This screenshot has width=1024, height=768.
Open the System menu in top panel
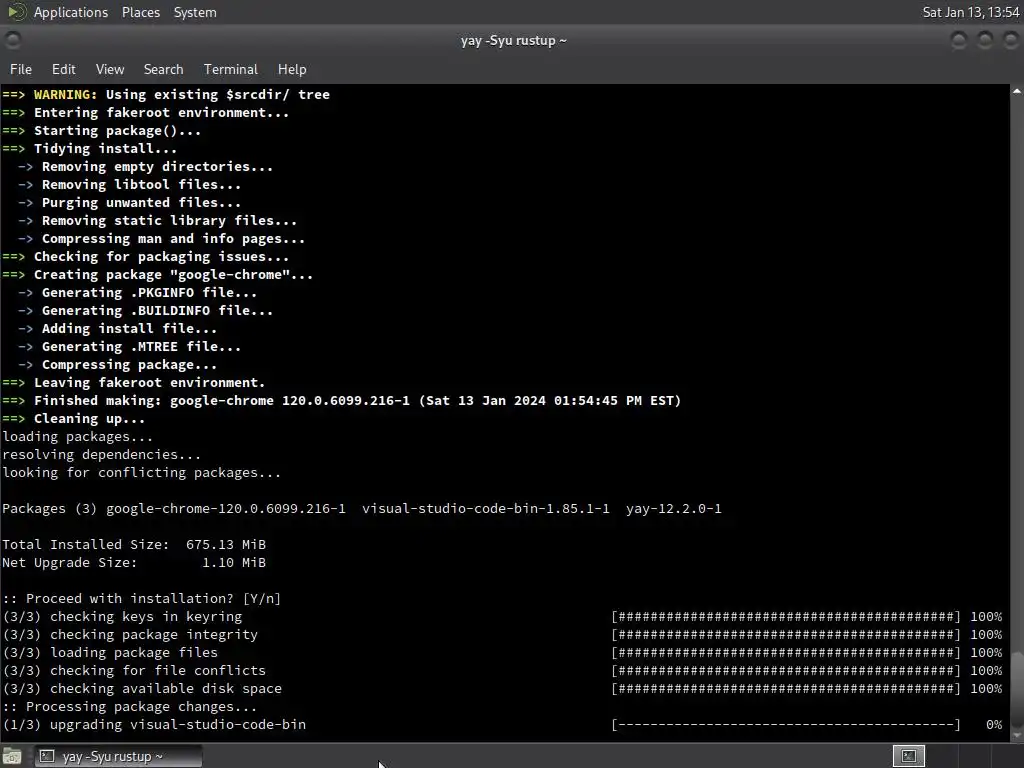(x=195, y=12)
